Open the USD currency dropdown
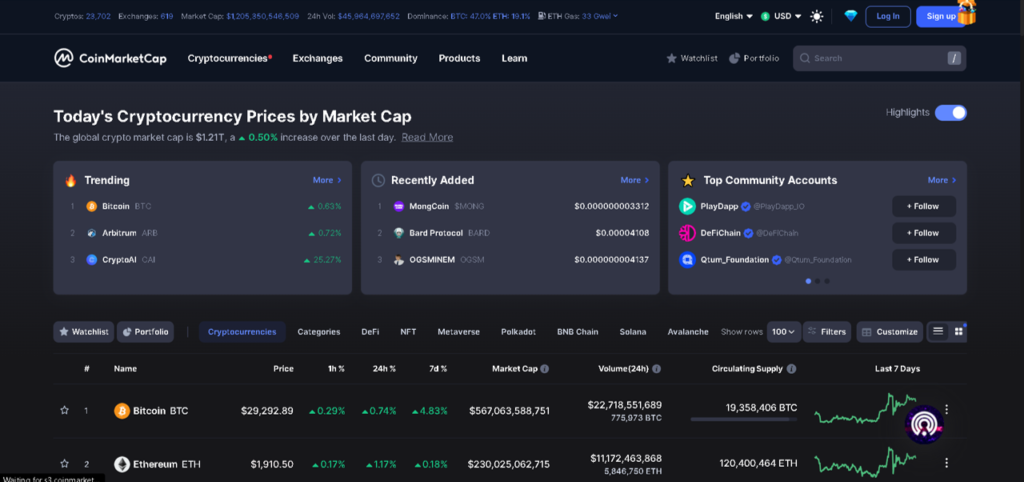The image size is (1024, 482). (x=781, y=16)
